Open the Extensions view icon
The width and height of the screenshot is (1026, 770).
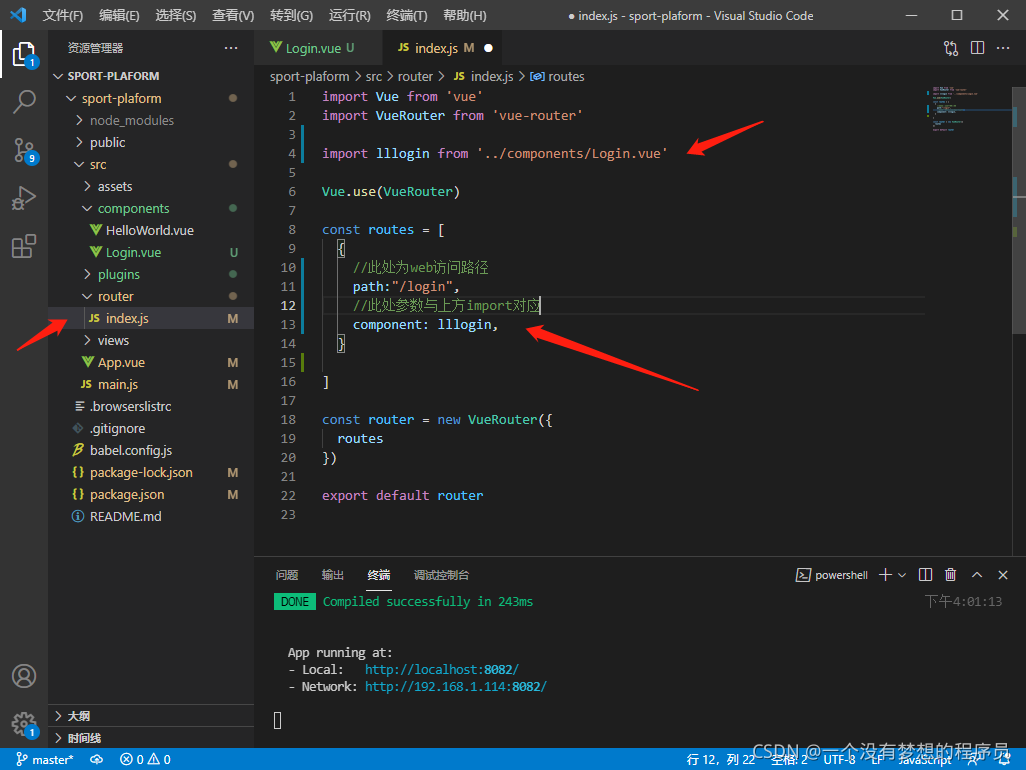pyautogui.click(x=24, y=247)
